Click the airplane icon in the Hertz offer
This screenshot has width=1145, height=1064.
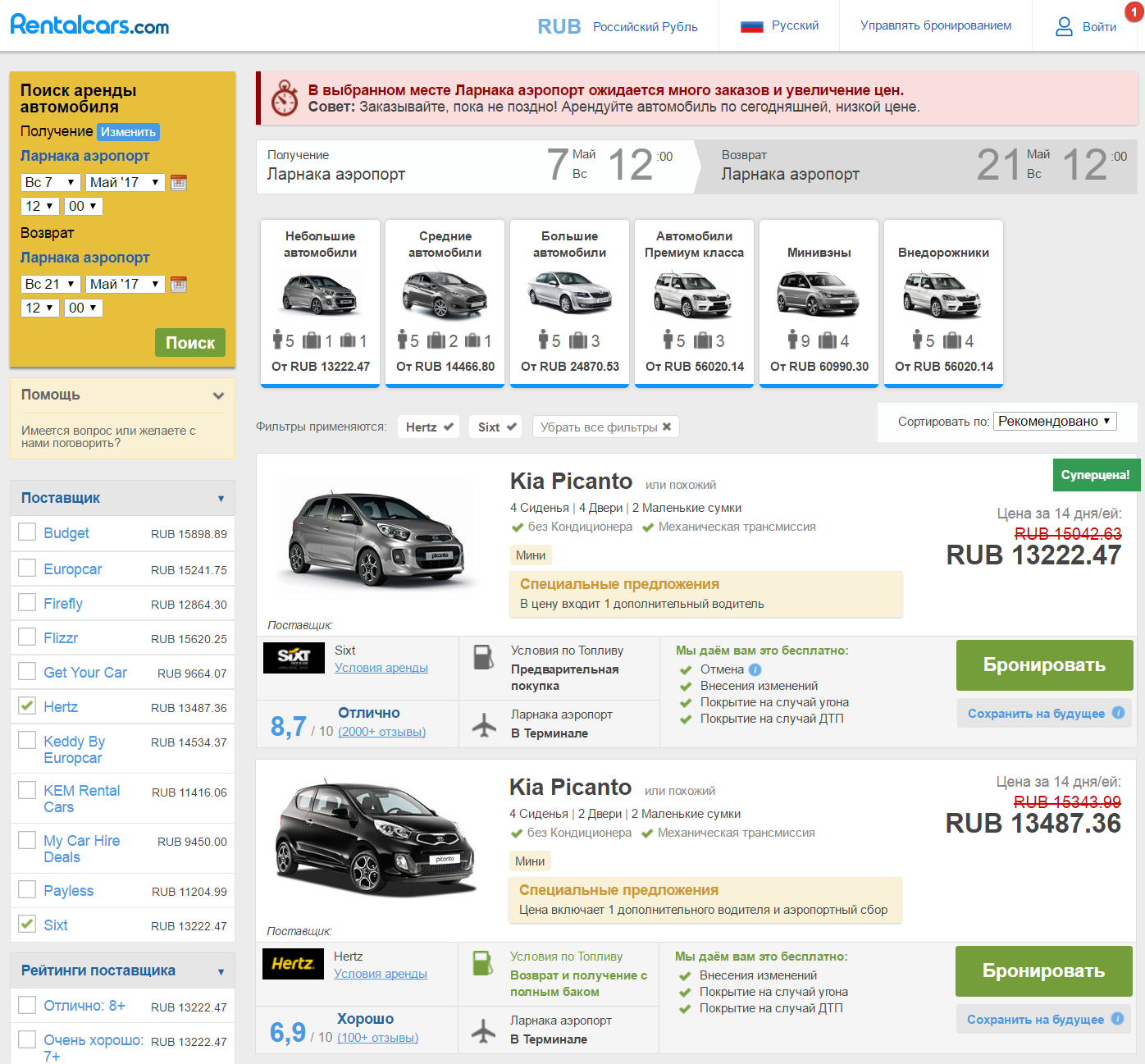pos(484,1031)
